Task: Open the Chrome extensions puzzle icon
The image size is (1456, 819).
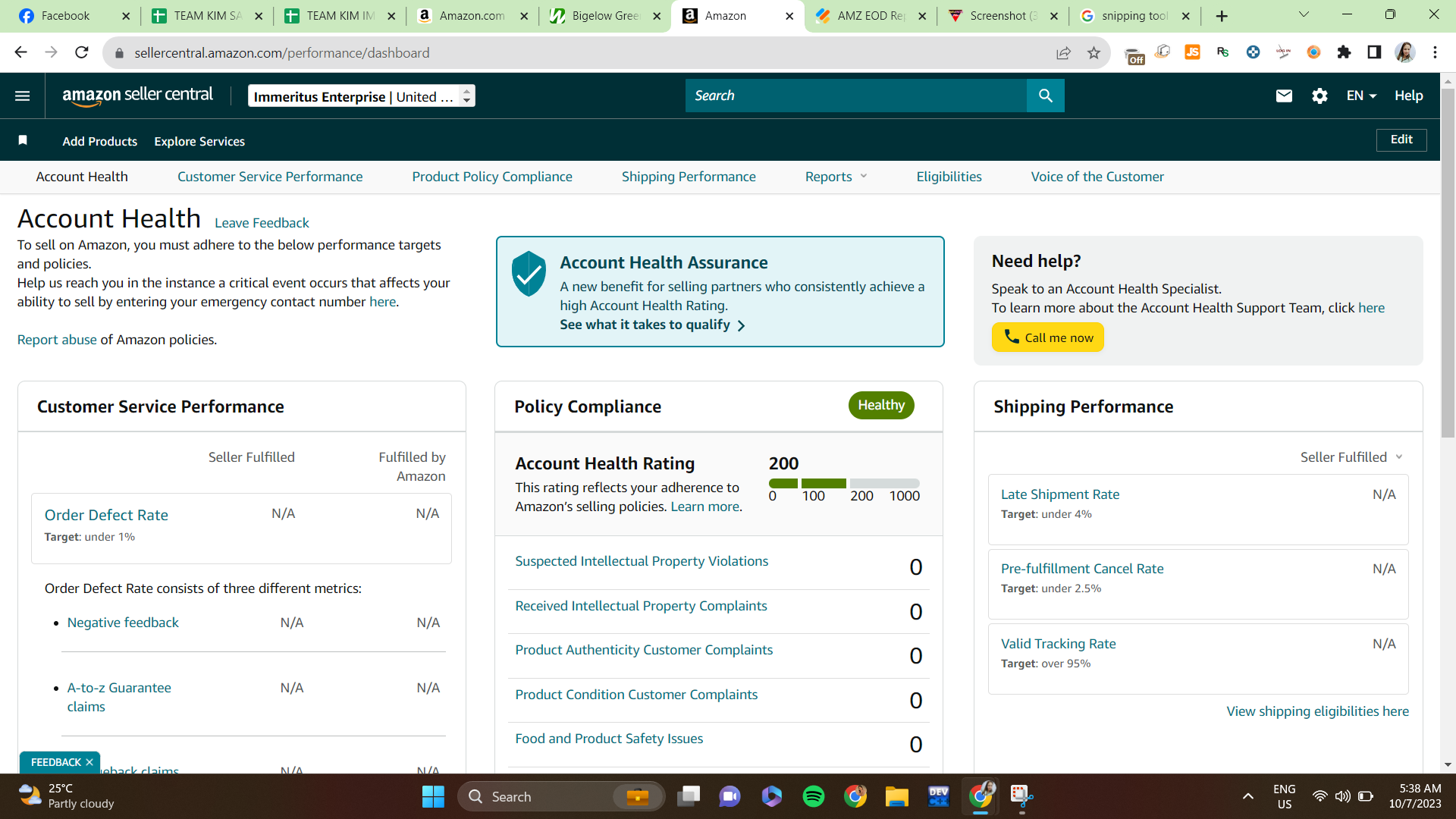Action: 1344,52
